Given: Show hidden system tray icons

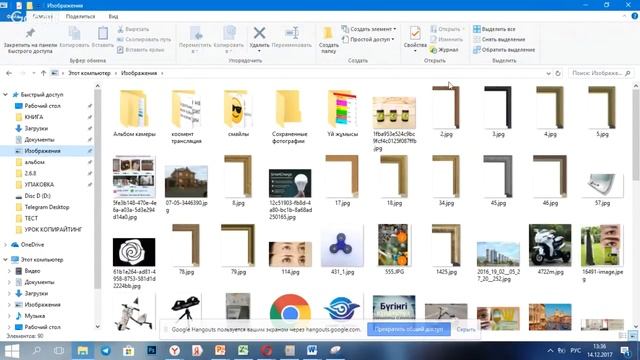Looking at the screenshot, I should (x=550, y=351).
